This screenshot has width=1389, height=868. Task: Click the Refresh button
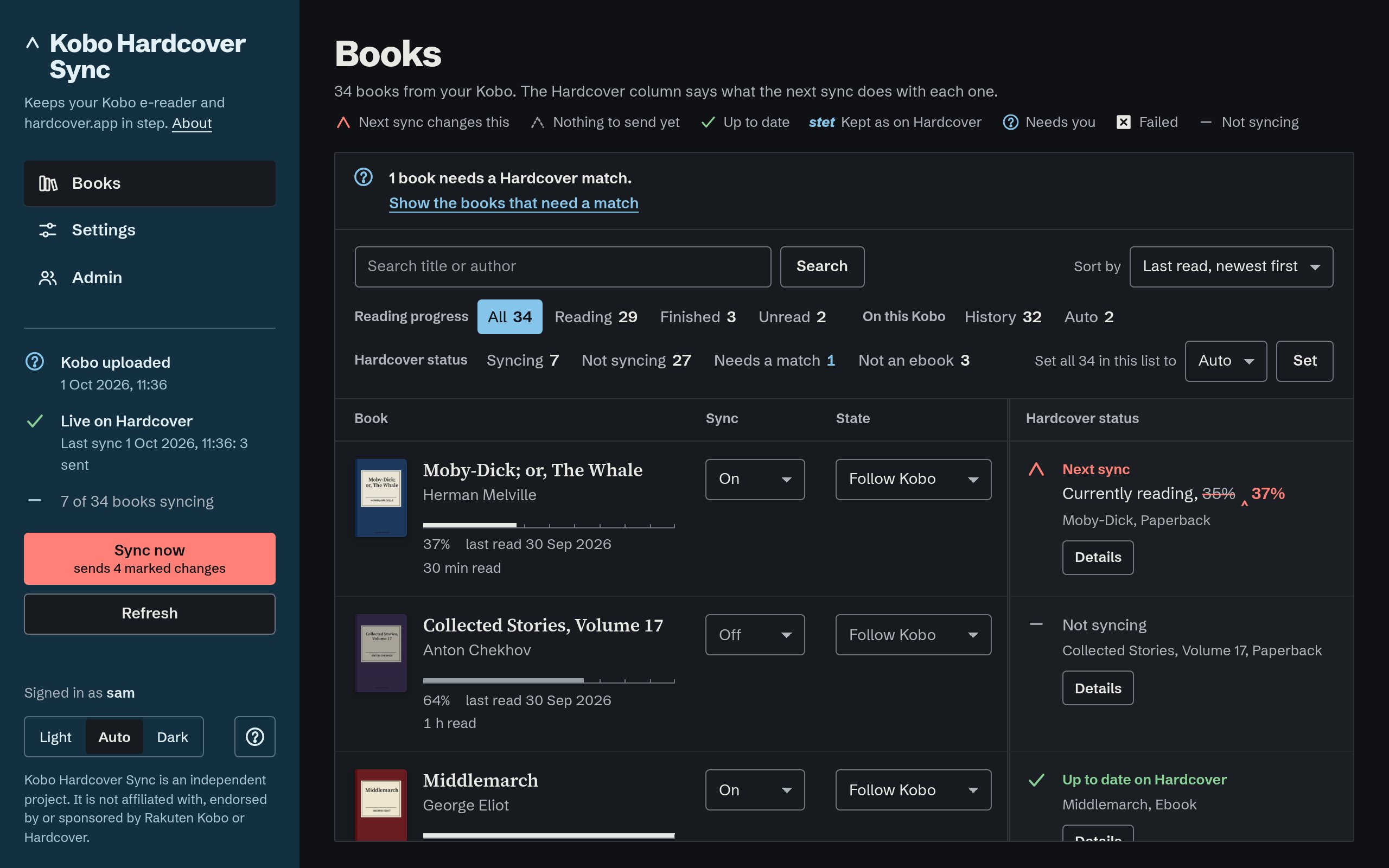click(149, 614)
